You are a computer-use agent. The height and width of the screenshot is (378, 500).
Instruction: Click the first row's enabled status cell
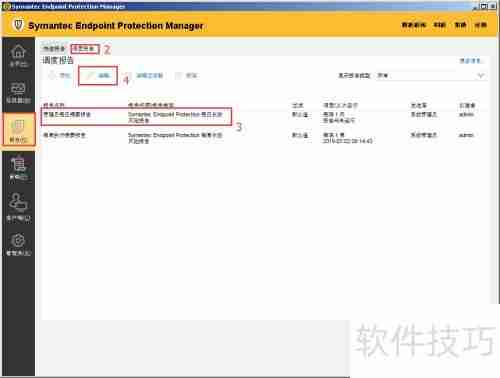coord(300,114)
